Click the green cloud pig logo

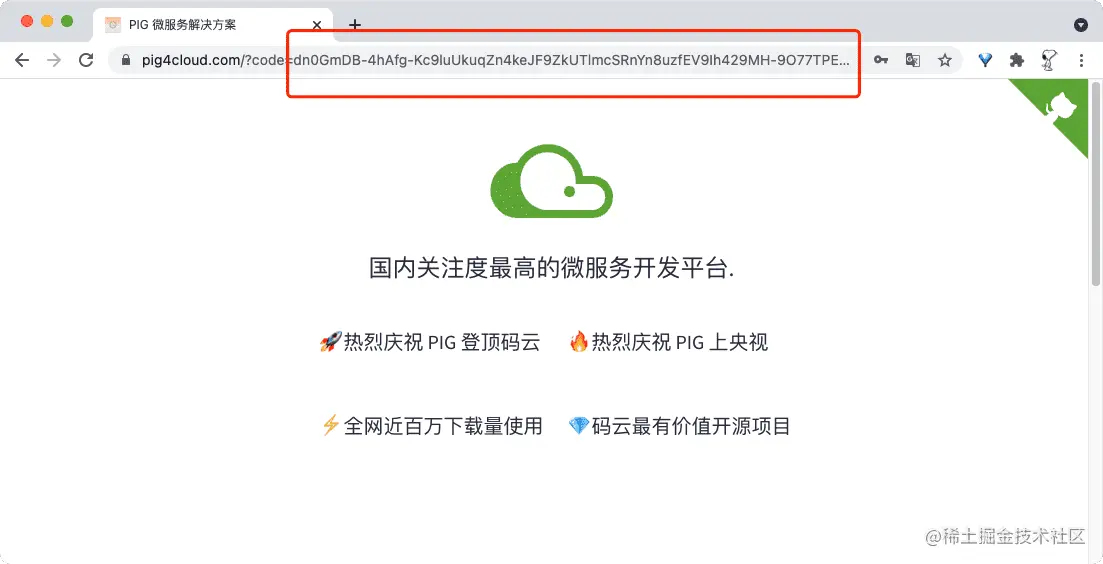click(x=552, y=181)
